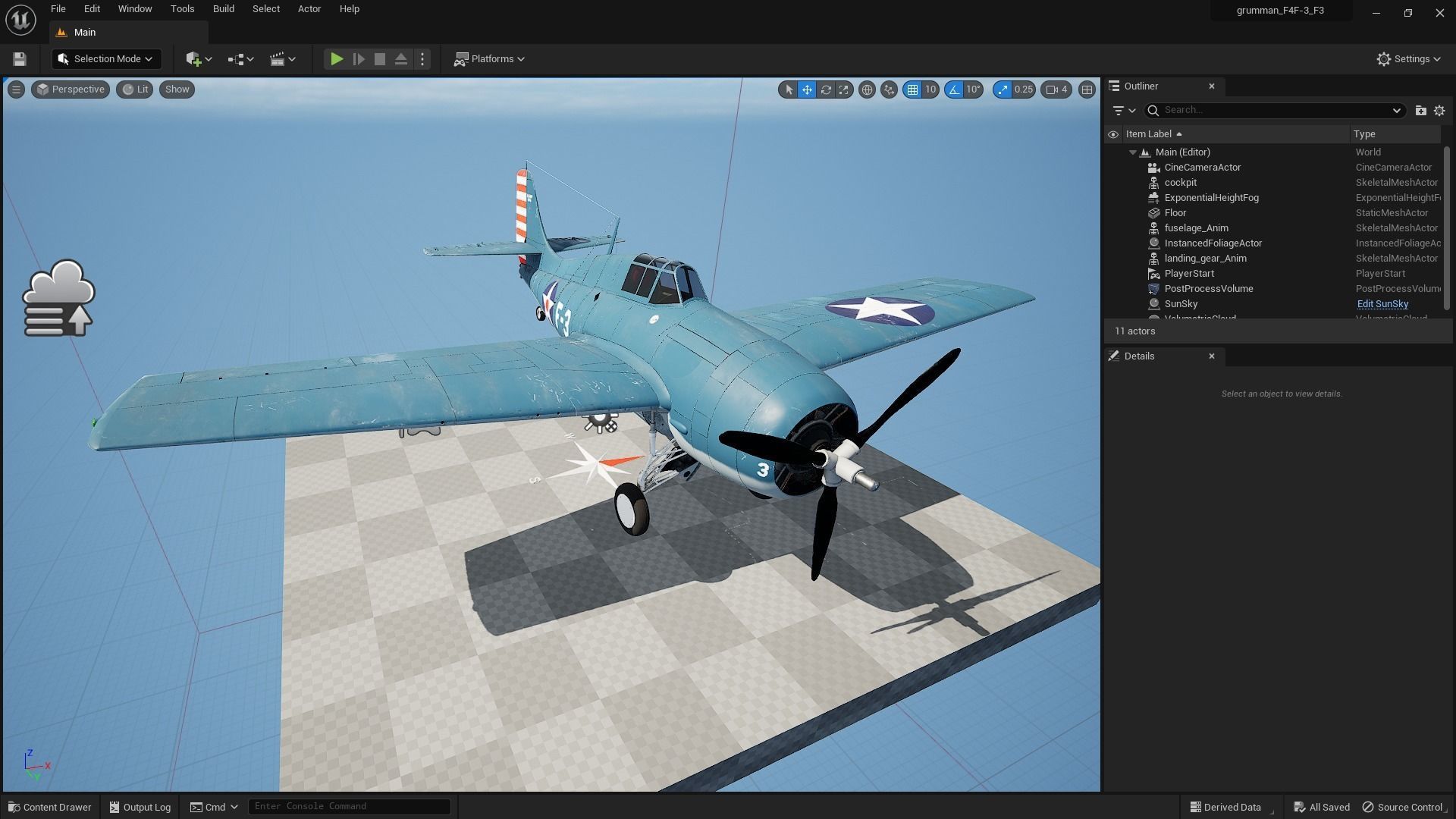The width and height of the screenshot is (1456, 819).
Task: Select landing_gear_Anim in Outliner
Action: (x=1274, y=259)
